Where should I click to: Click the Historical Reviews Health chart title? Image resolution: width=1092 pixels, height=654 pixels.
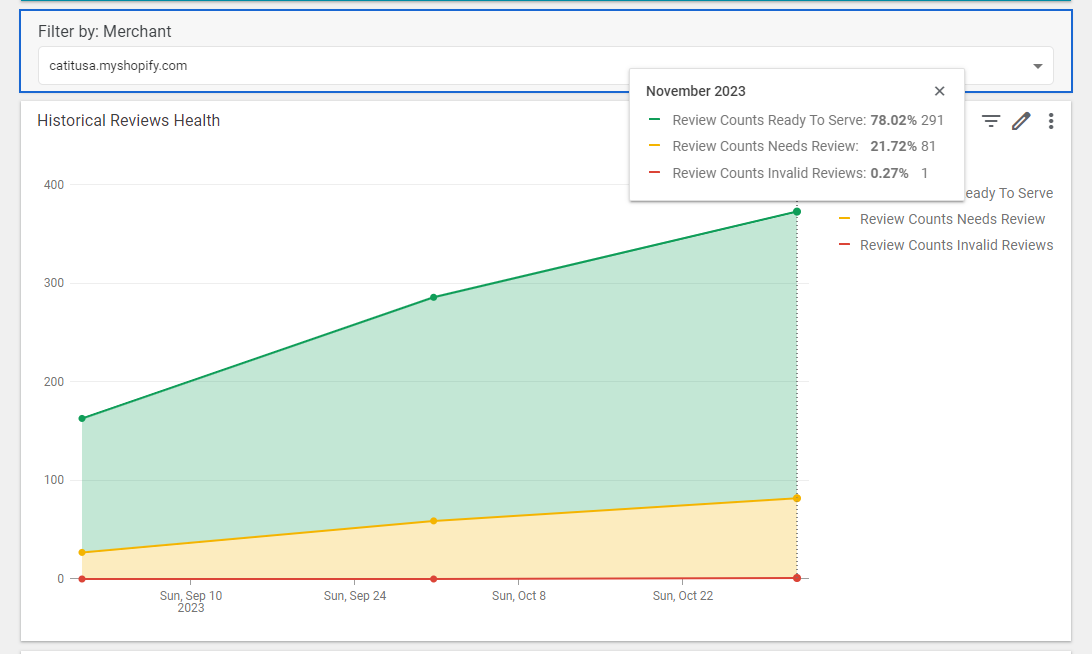tap(128, 120)
